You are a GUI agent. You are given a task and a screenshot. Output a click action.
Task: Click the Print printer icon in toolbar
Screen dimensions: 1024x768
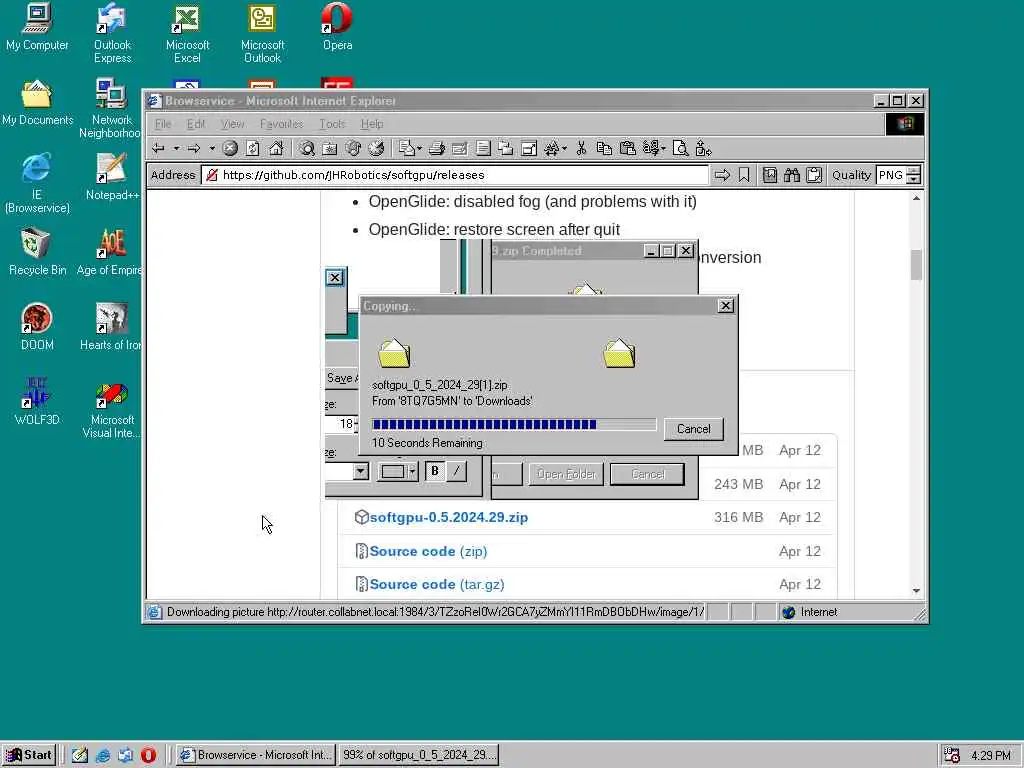pos(437,149)
